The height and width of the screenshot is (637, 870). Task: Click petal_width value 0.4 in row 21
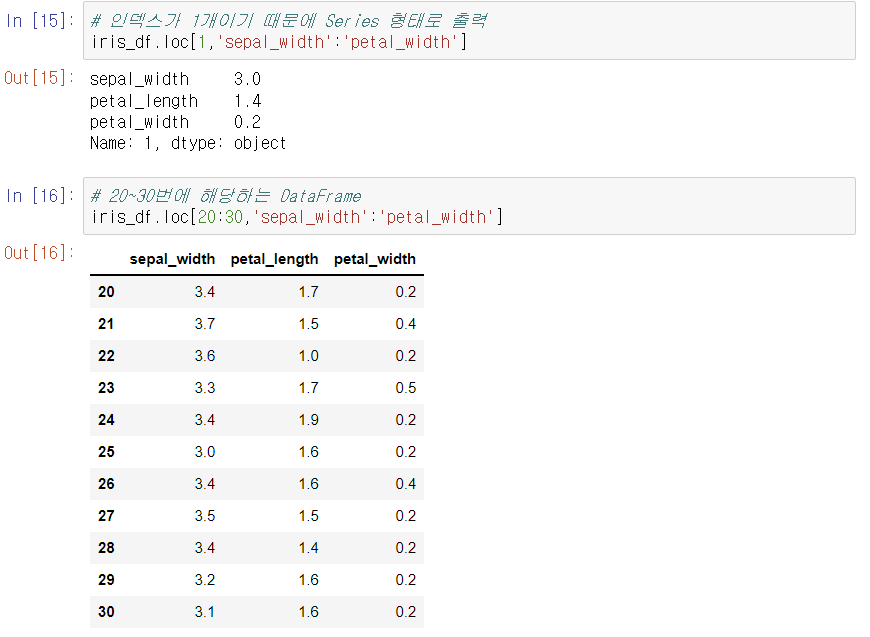[406, 324]
